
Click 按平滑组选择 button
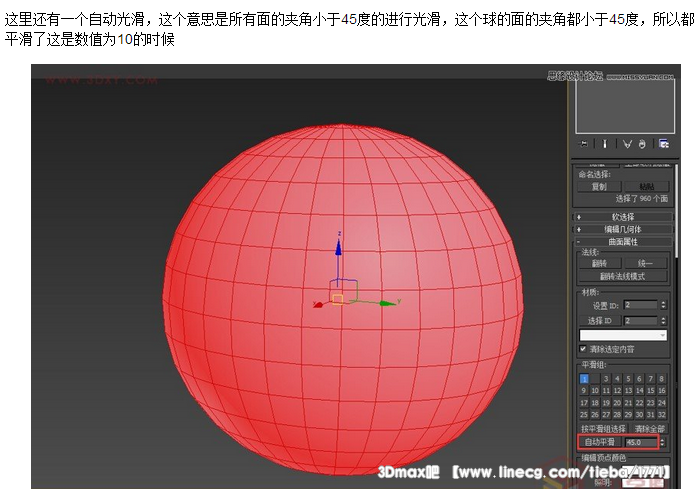click(604, 429)
